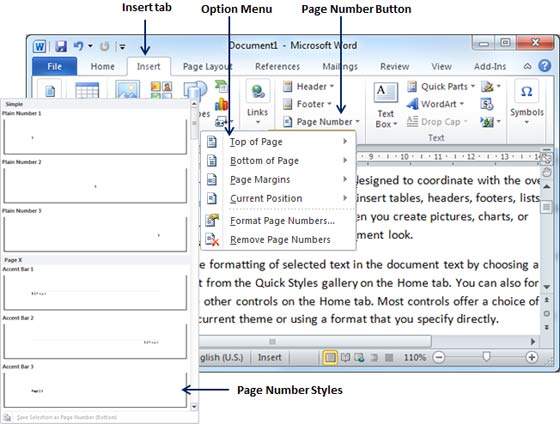Click the zoom slider handle
Screen dimensions: 560x424
click(x=486, y=356)
